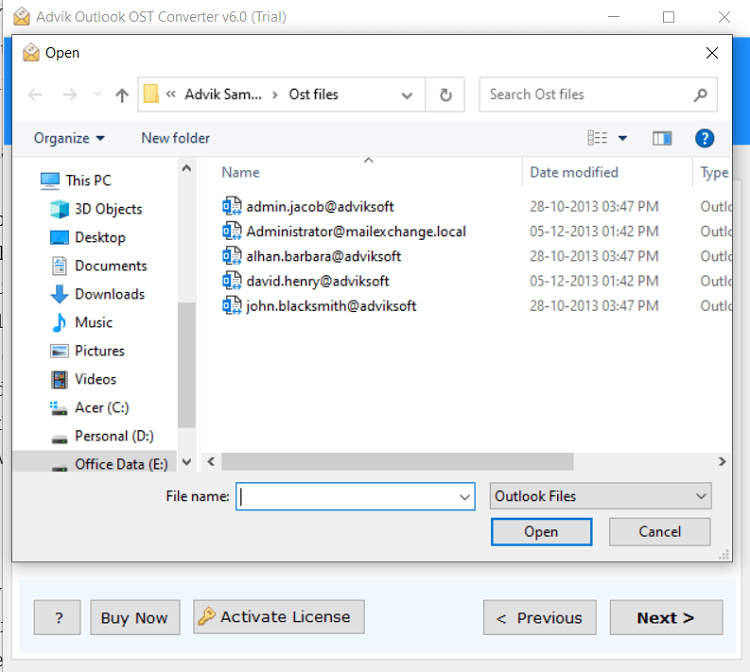Click the Back navigation arrow
The height and width of the screenshot is (672, 750).
click(x=35, y=95)
